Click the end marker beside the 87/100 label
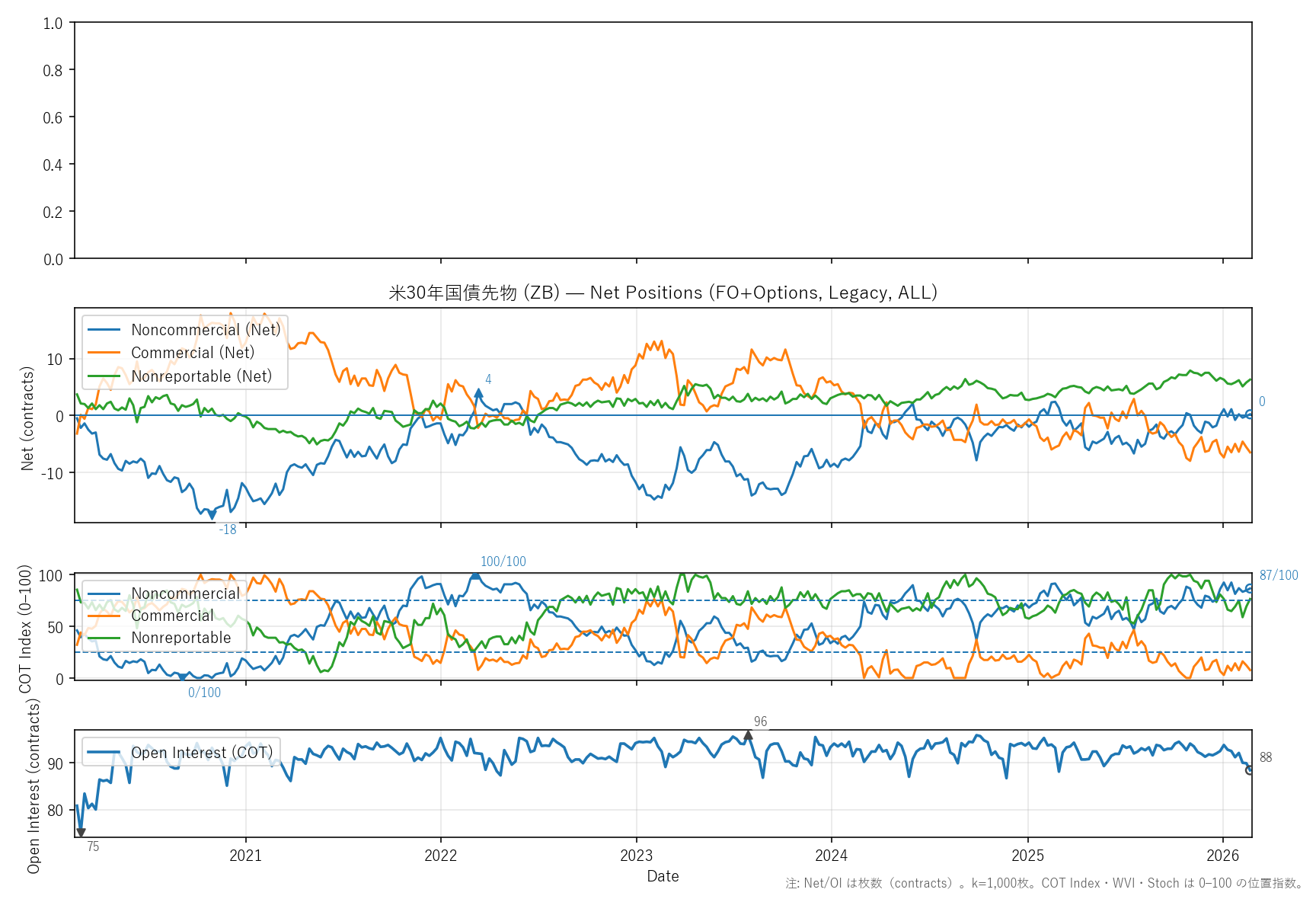The image size is (1316, 899). [x=1249, y=588]
